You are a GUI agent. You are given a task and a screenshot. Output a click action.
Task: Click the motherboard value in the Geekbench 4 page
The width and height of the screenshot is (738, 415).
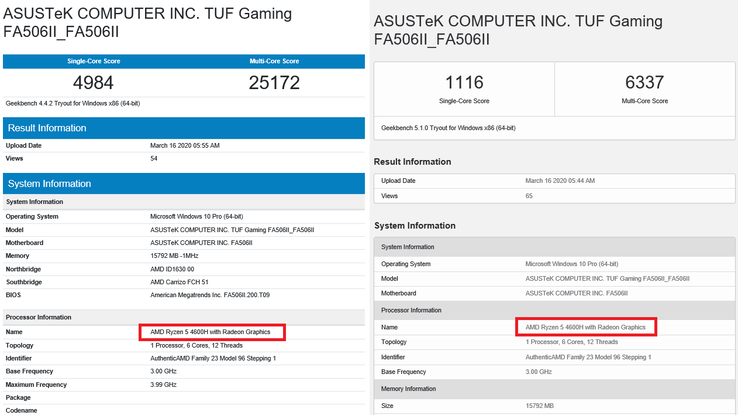pyautogui.click(x=201, y=243)
